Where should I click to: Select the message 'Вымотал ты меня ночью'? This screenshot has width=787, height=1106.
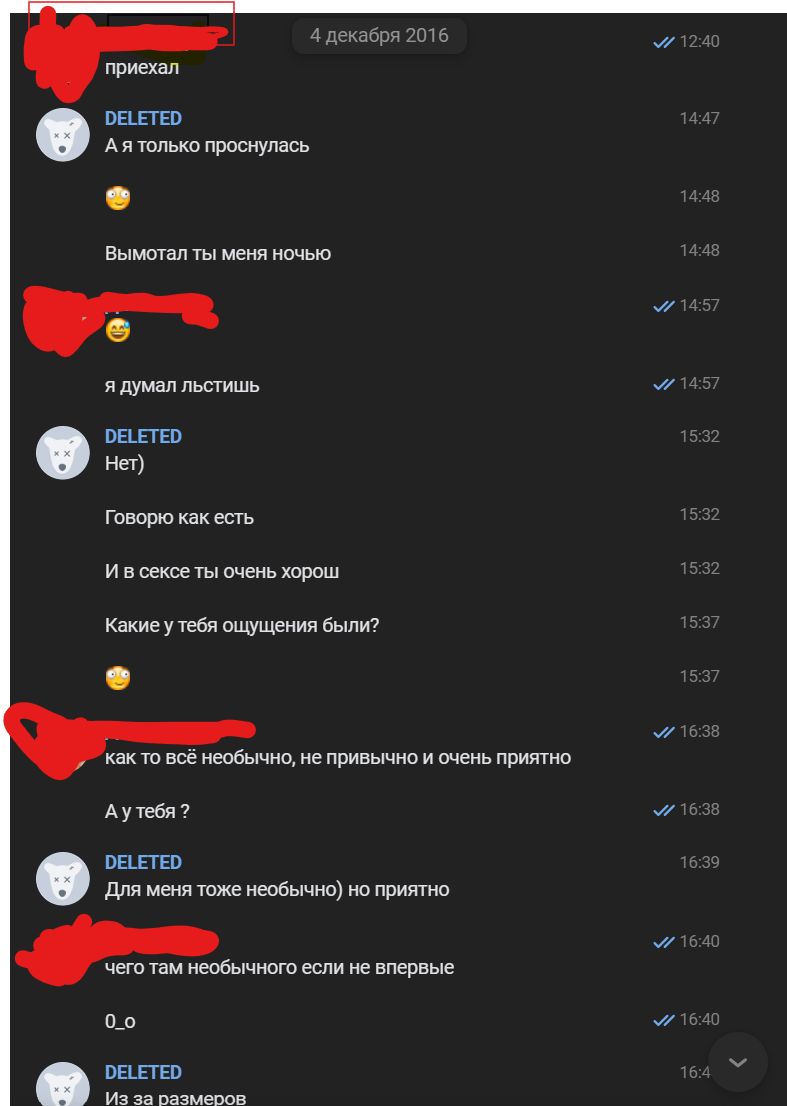pyautogui.click(x=218, y=253)
